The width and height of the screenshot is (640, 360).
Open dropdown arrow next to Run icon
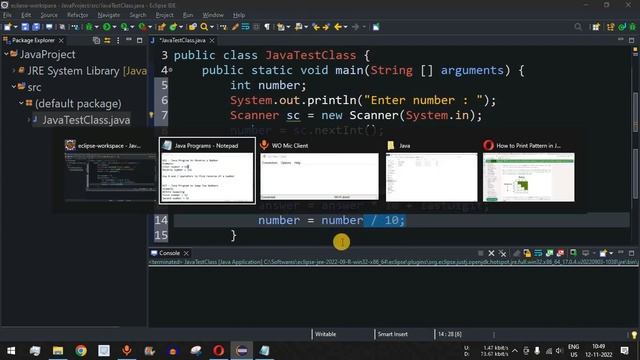(114, 27)
